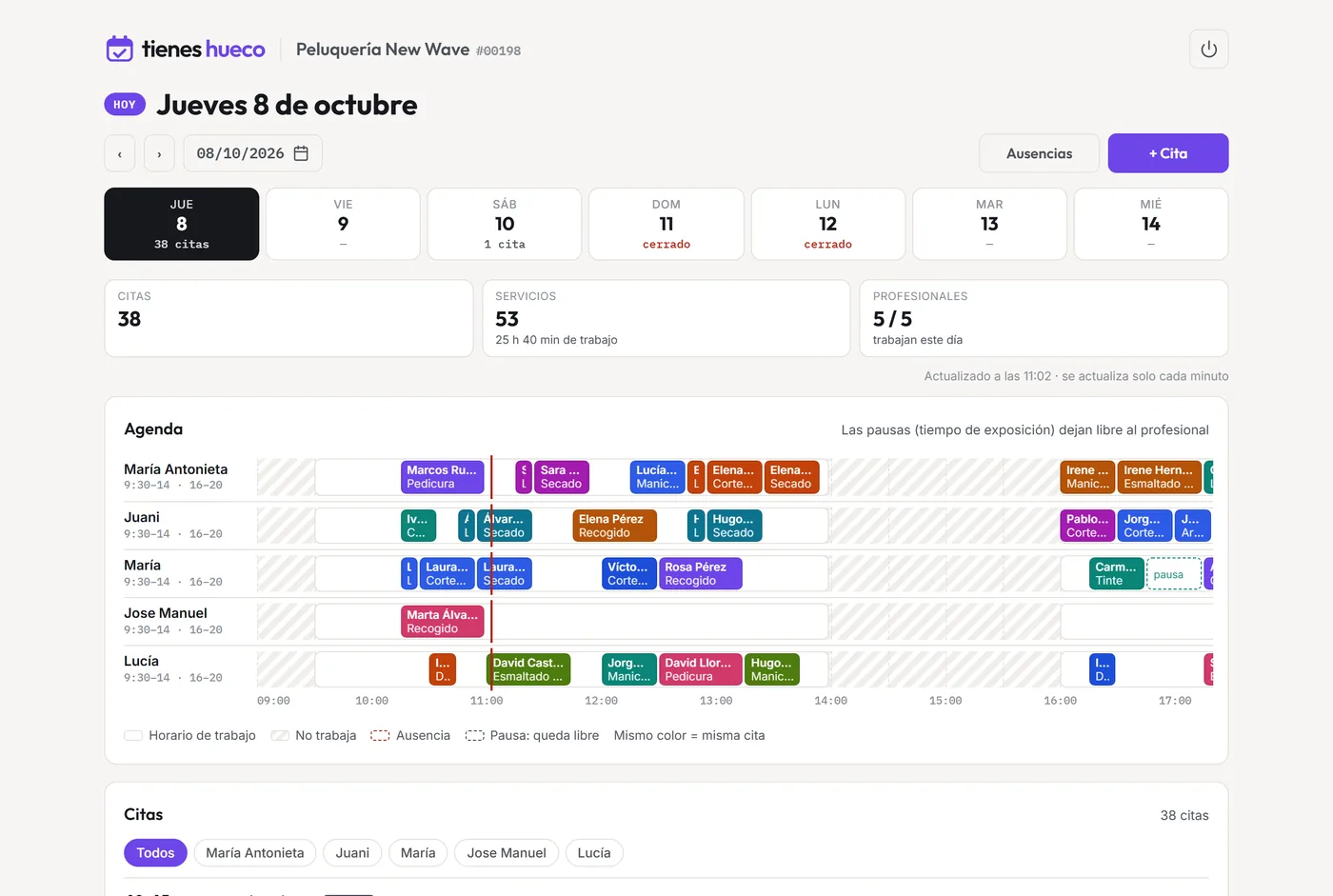Viewport: 1333px width, 896px height.
Task: Open Irene Hern... Esmaltado appointment block
Action: tap(1159, 477)
